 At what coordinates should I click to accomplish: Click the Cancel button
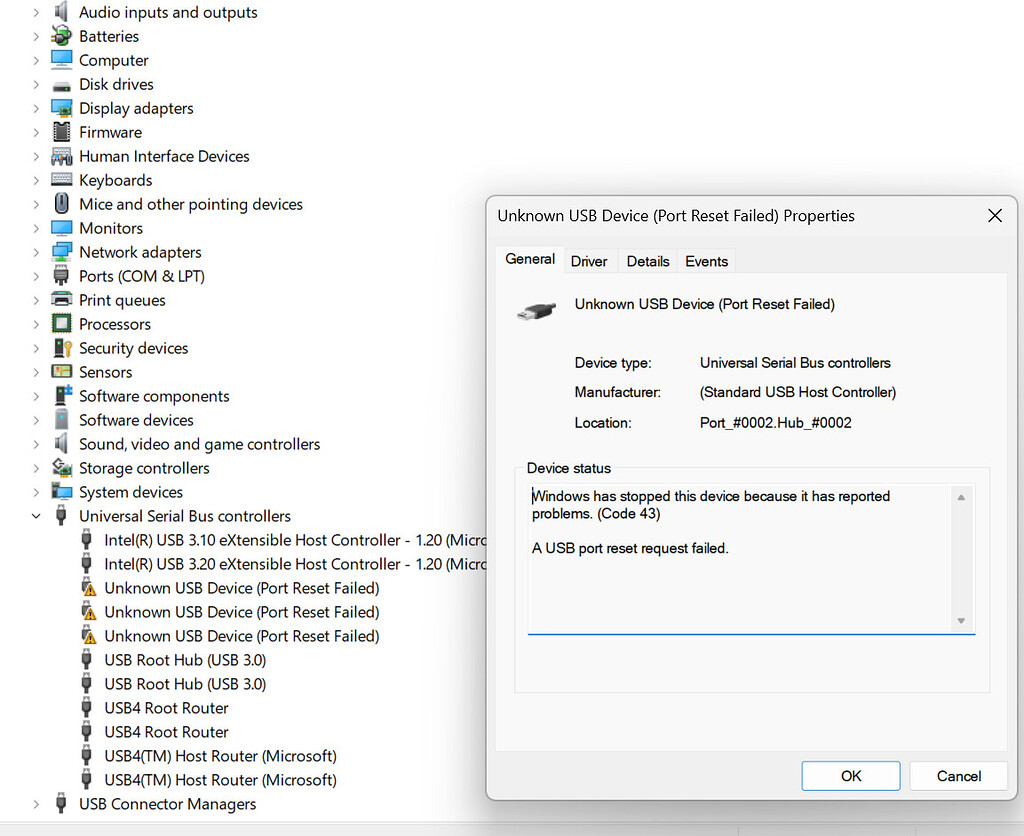(x=957, y=775)
